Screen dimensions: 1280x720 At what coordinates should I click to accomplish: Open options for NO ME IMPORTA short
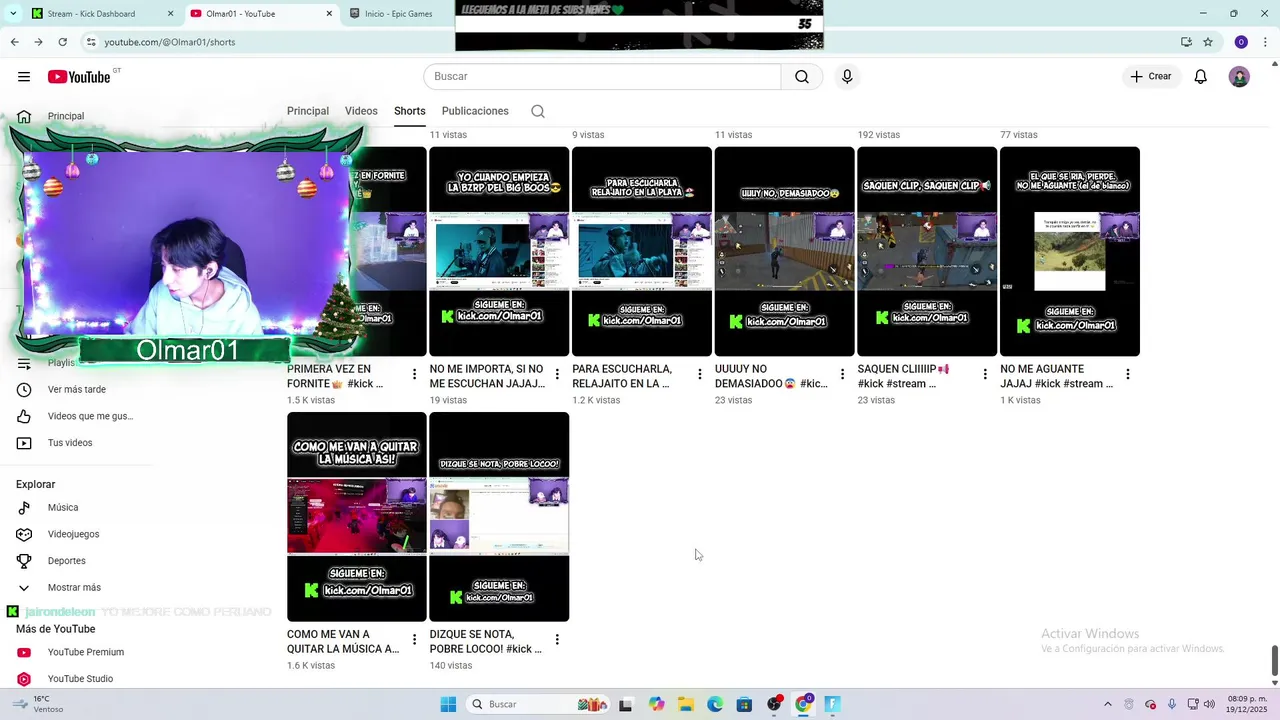tap(557, 375)
